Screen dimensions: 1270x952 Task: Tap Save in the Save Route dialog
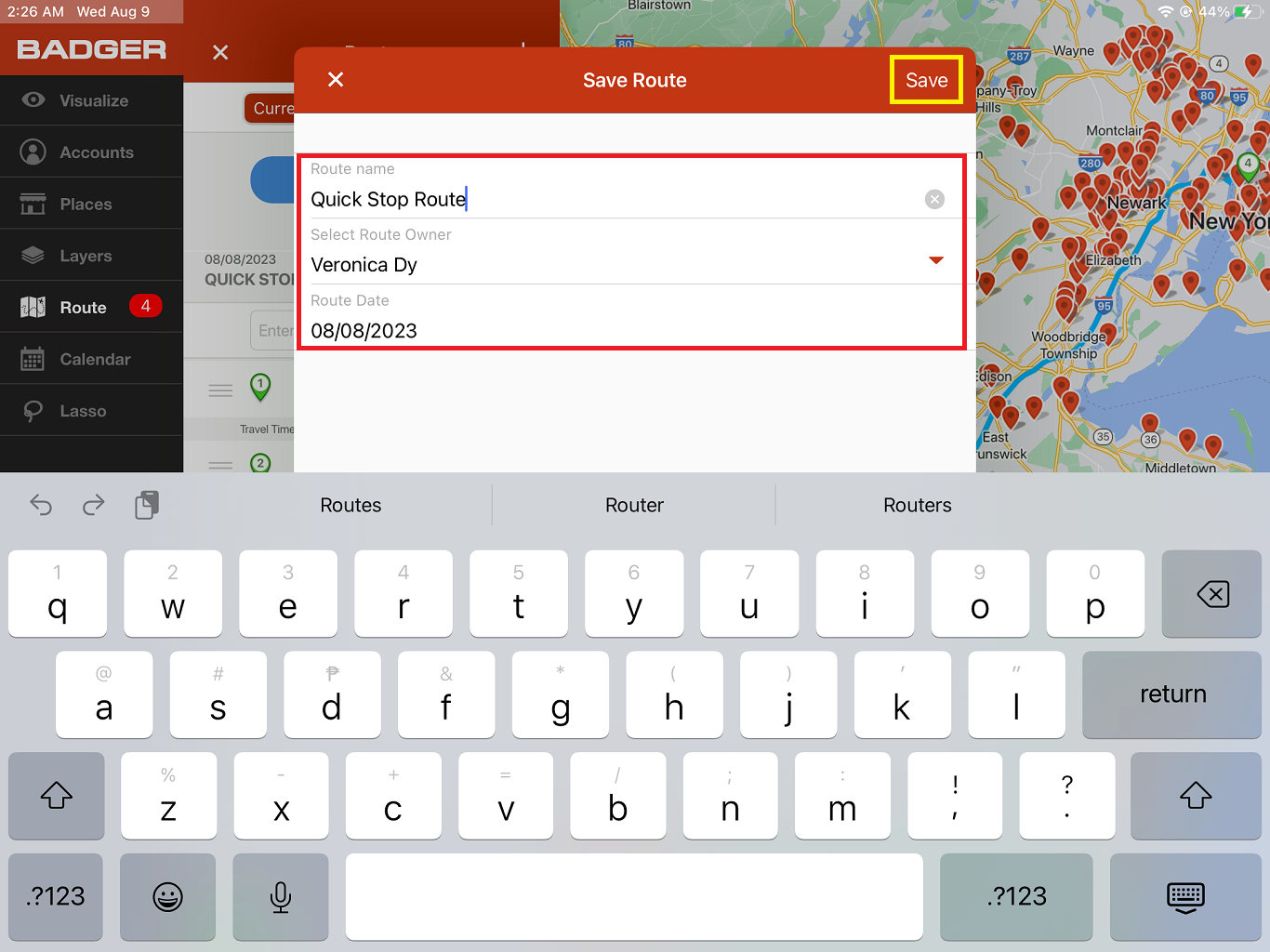coord(926,80)
